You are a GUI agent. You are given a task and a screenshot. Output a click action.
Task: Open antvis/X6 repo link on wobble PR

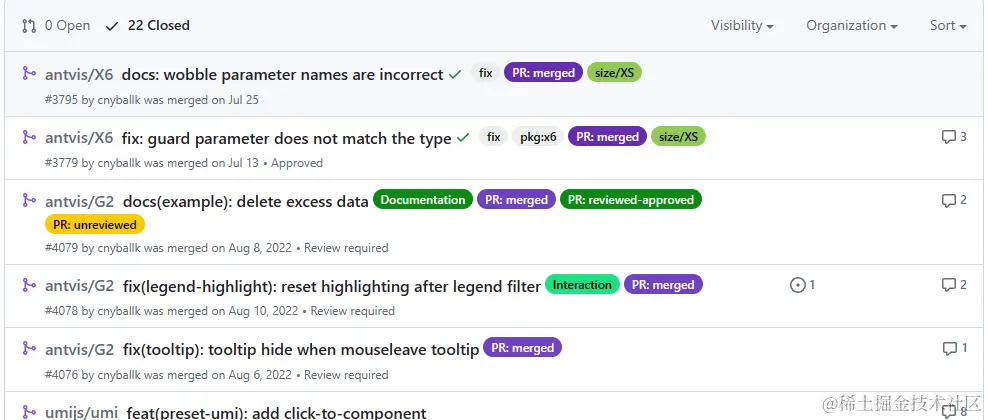coord(79,74)
